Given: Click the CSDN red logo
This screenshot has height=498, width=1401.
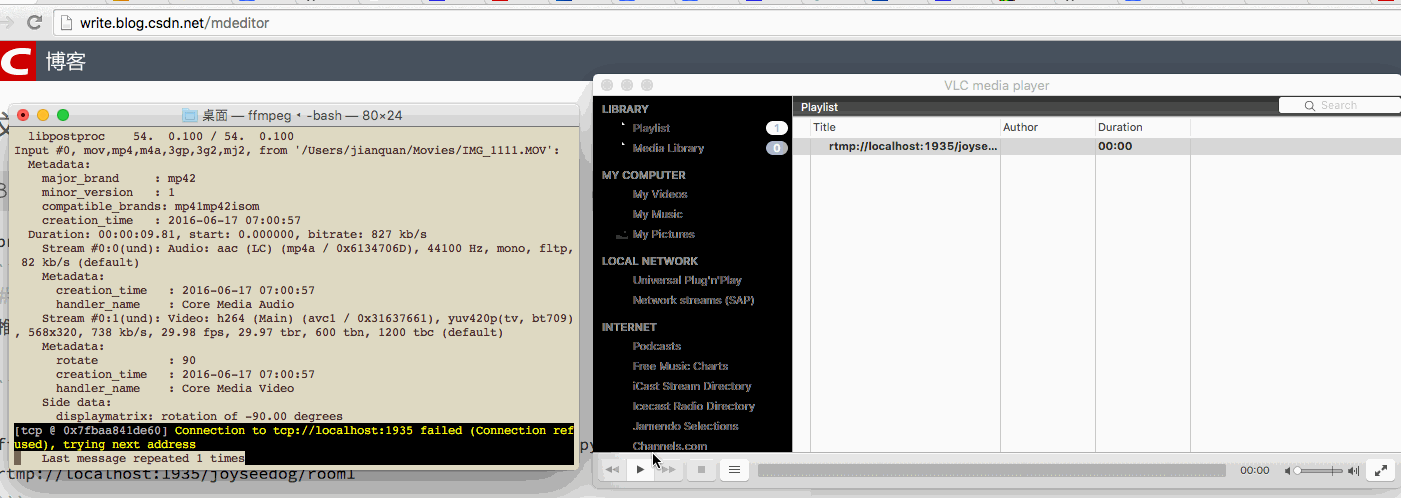Looking at the screenshot, I should pos(17,62).
